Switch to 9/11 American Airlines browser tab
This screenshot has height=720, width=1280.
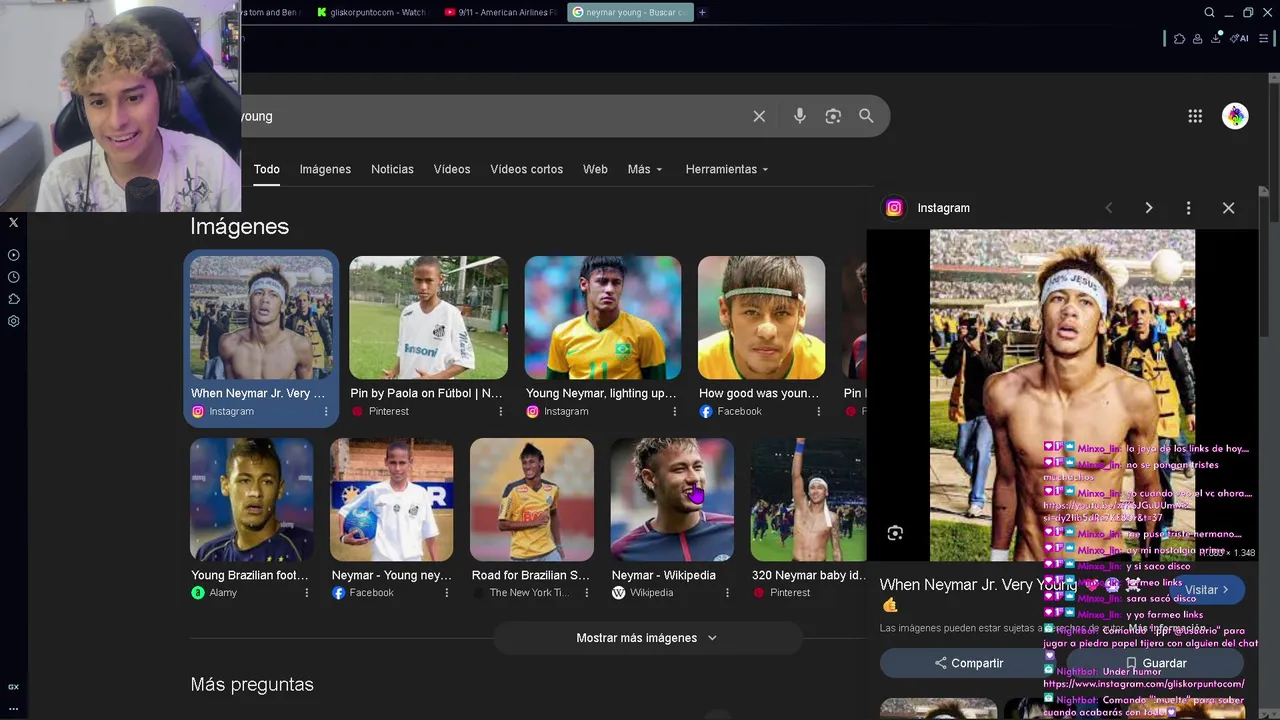pyautogui.click(x=500, y=12)
